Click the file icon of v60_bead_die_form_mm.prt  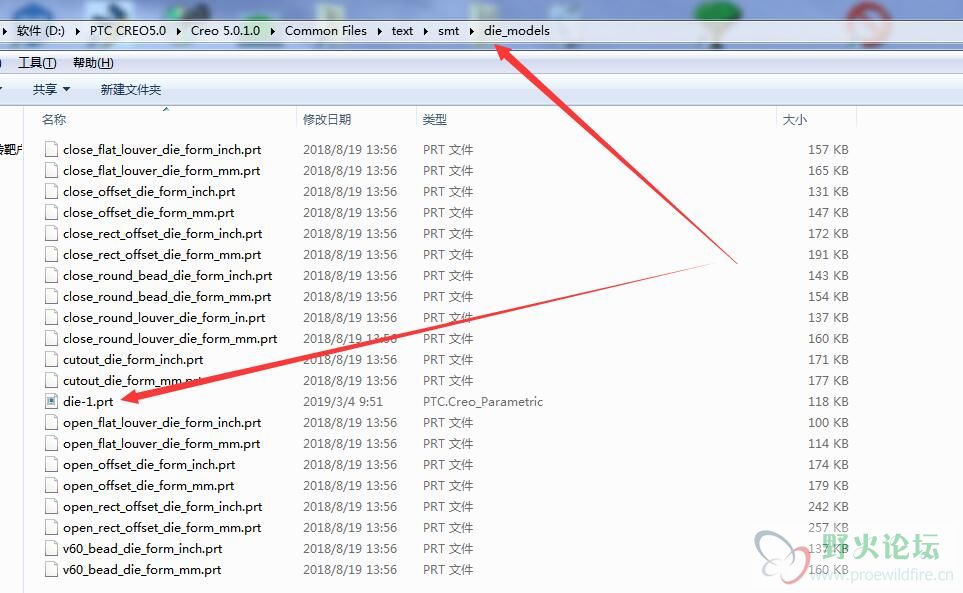coord(52,569)
